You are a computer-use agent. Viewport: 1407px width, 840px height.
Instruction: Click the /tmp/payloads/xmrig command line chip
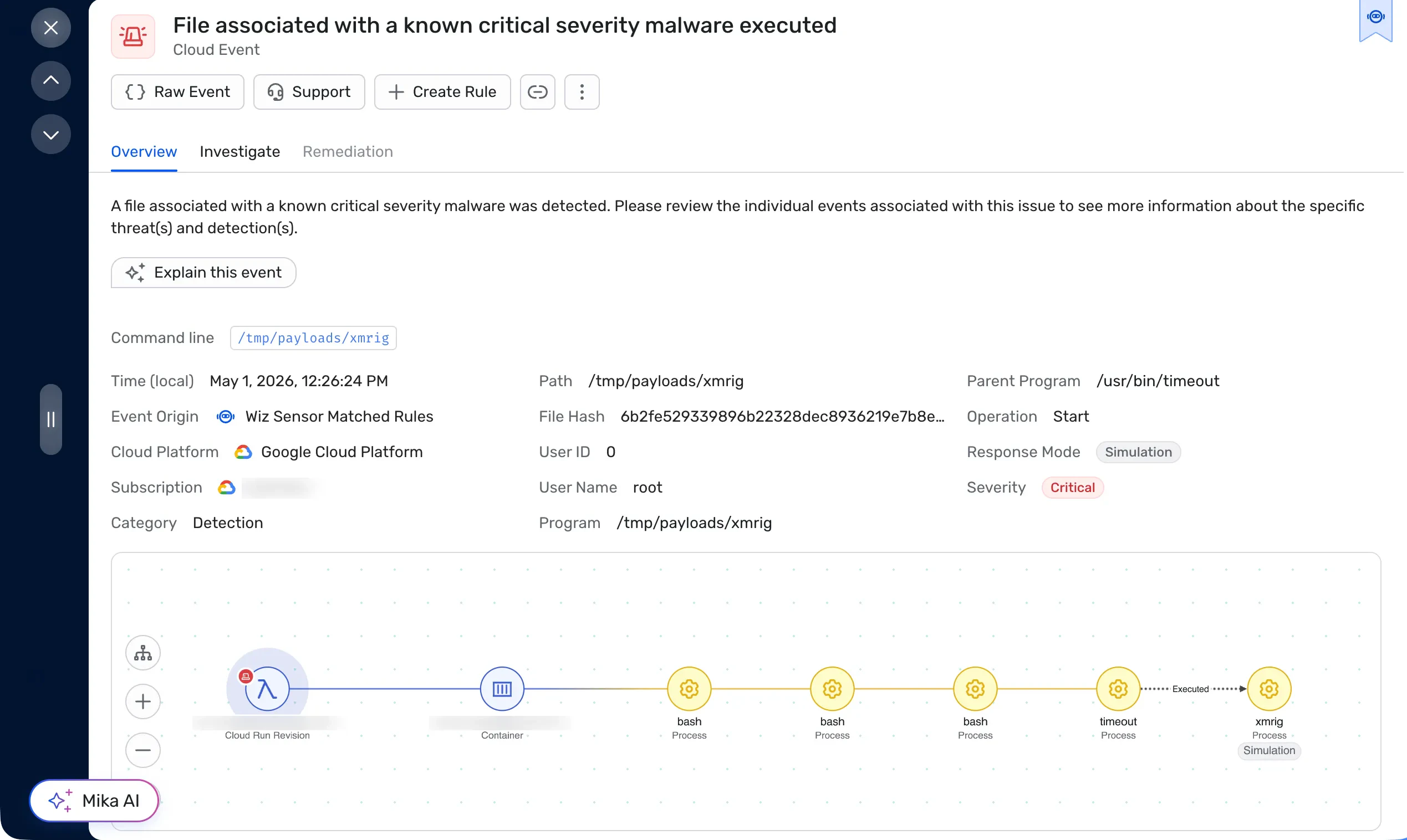[x=313, y=338]
